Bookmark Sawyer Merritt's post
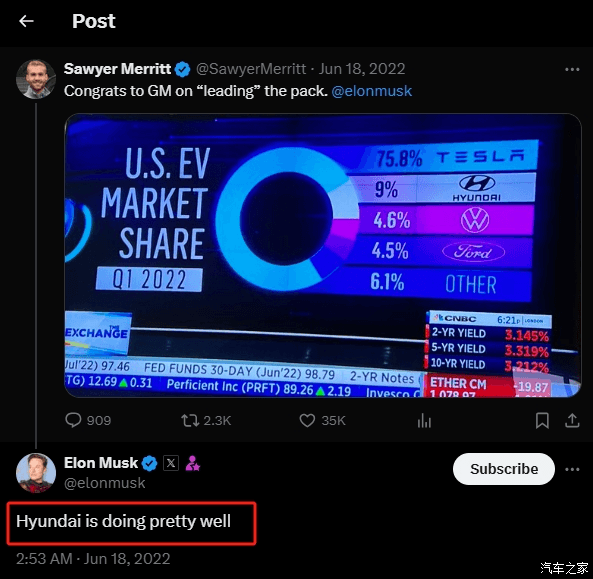 pyautogui.click(x=542, y=421)
